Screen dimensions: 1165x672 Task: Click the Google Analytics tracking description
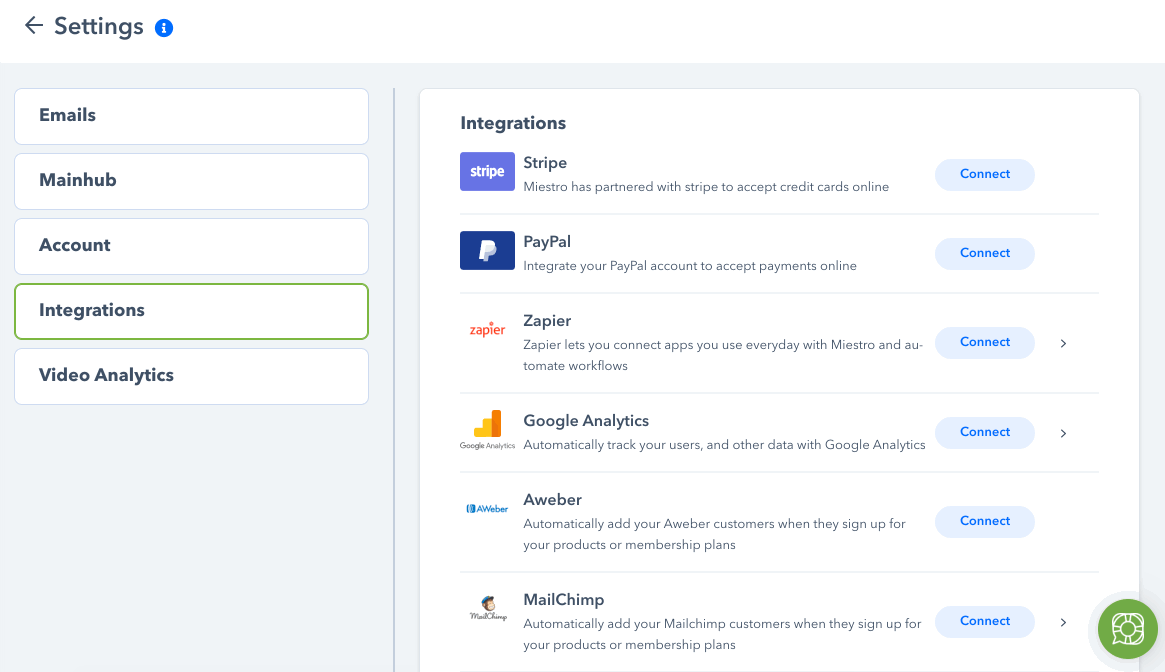(724, 445)
